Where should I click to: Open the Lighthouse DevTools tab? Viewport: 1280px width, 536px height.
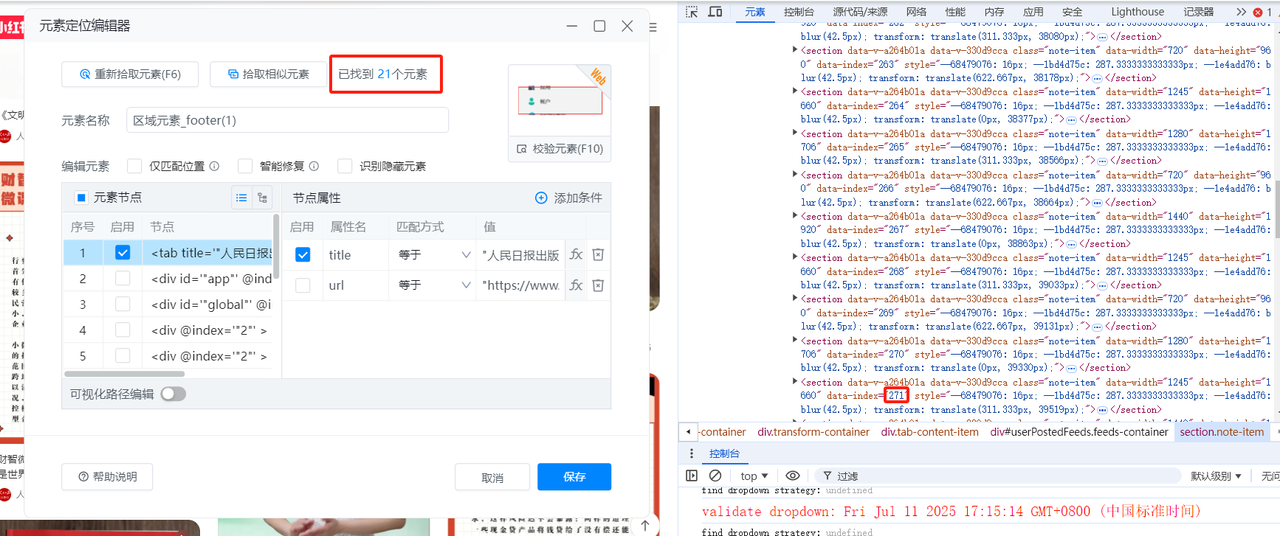tap(1137, 12)
